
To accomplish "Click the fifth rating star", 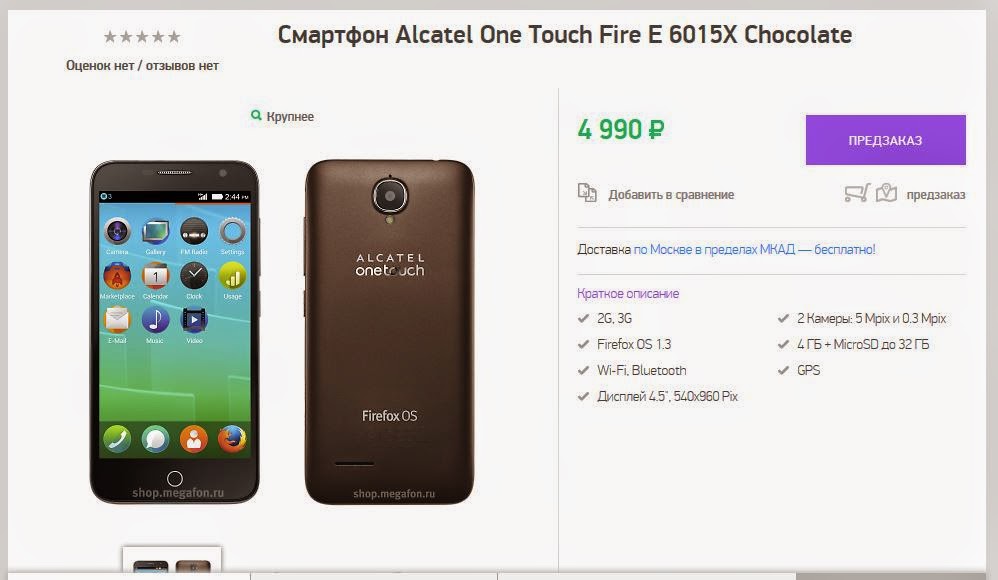I will click(174, 37).
